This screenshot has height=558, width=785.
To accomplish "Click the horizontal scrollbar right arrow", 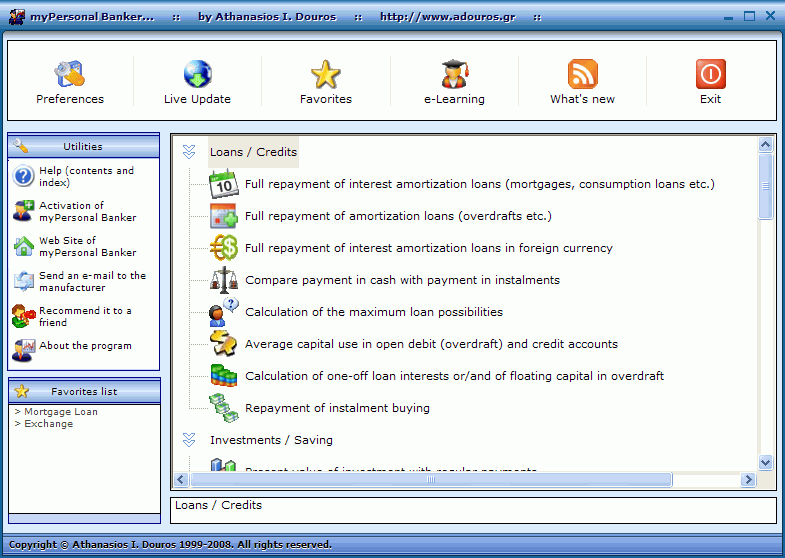I will click(748, 479).
